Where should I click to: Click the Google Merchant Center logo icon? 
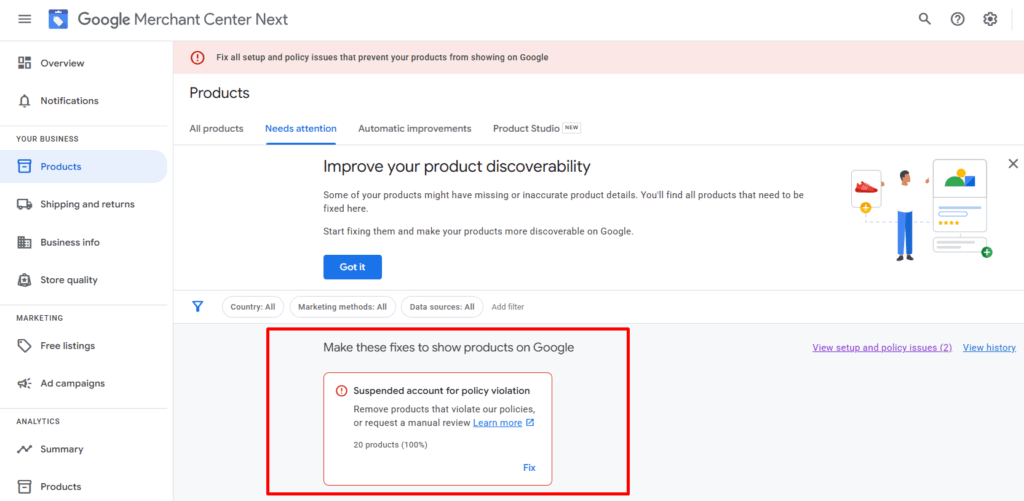coord(58,19)
